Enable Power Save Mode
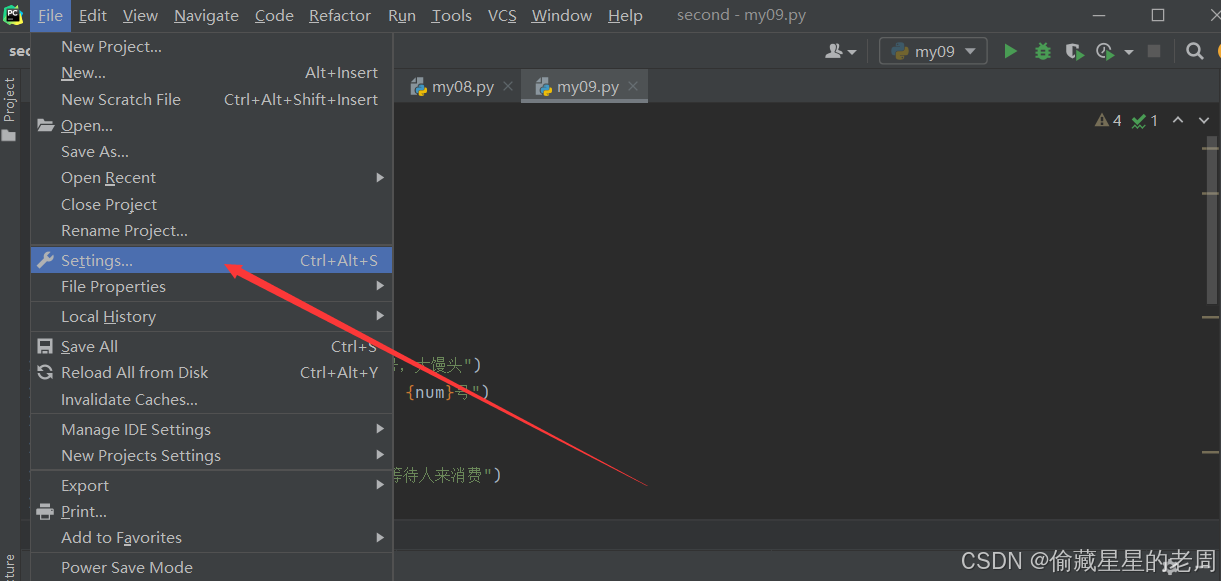Viewport: 1221px width, 581px height. 126,567
